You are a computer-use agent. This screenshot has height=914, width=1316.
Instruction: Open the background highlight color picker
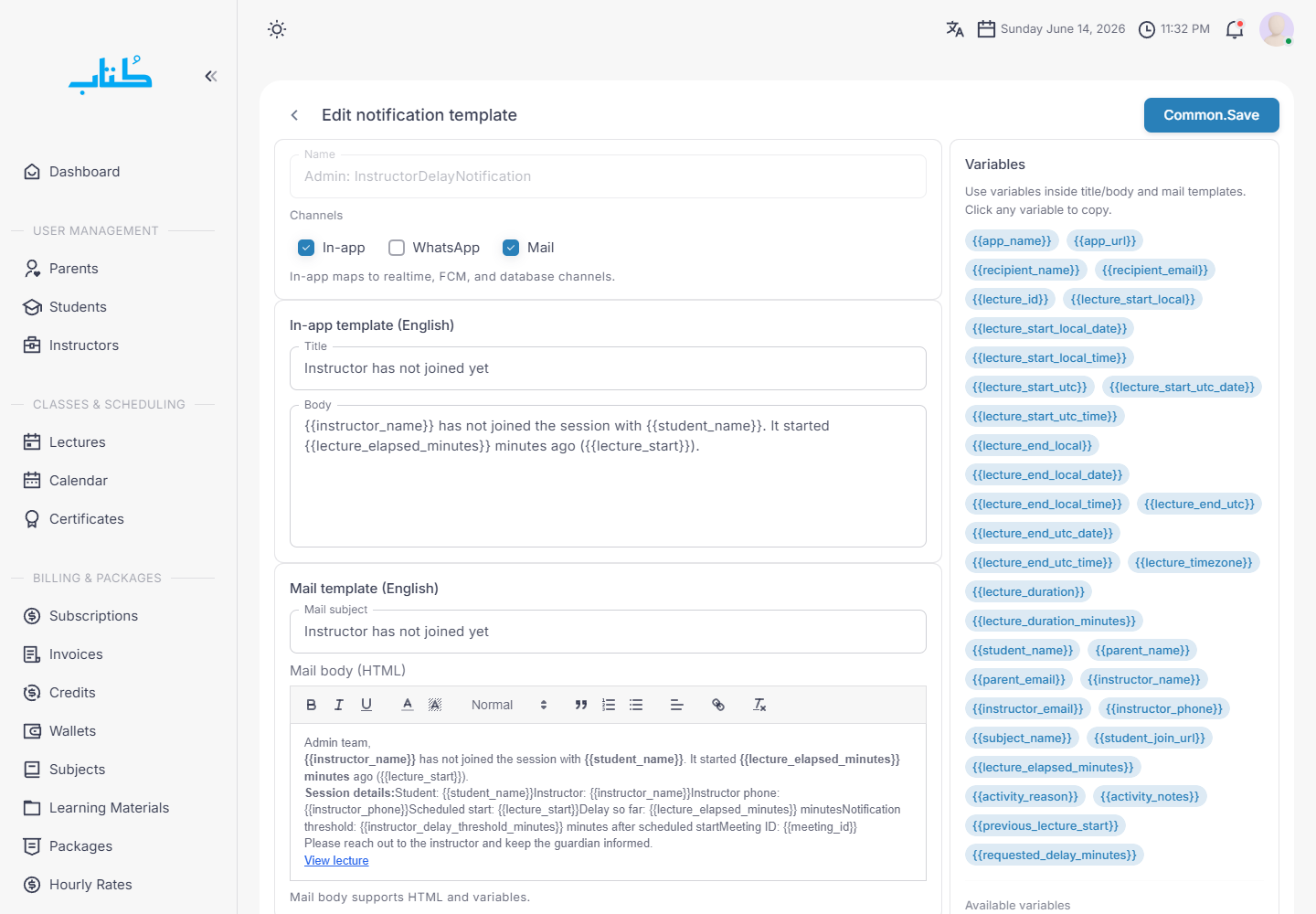pos(435,705)
